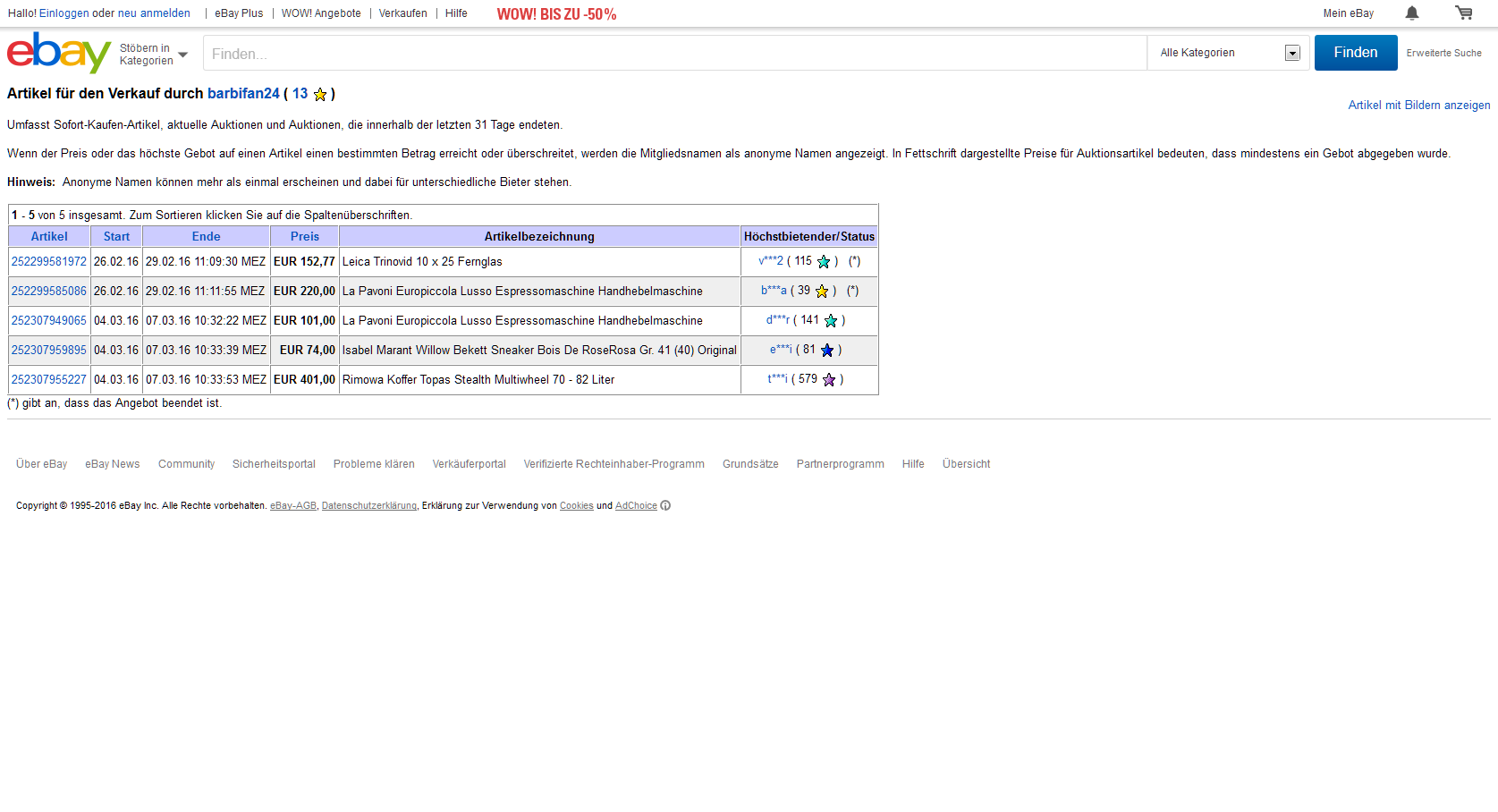Screen dimensions: 1498x812
Task: Open bidder d***r profile
Action: [x=778, y=320]
